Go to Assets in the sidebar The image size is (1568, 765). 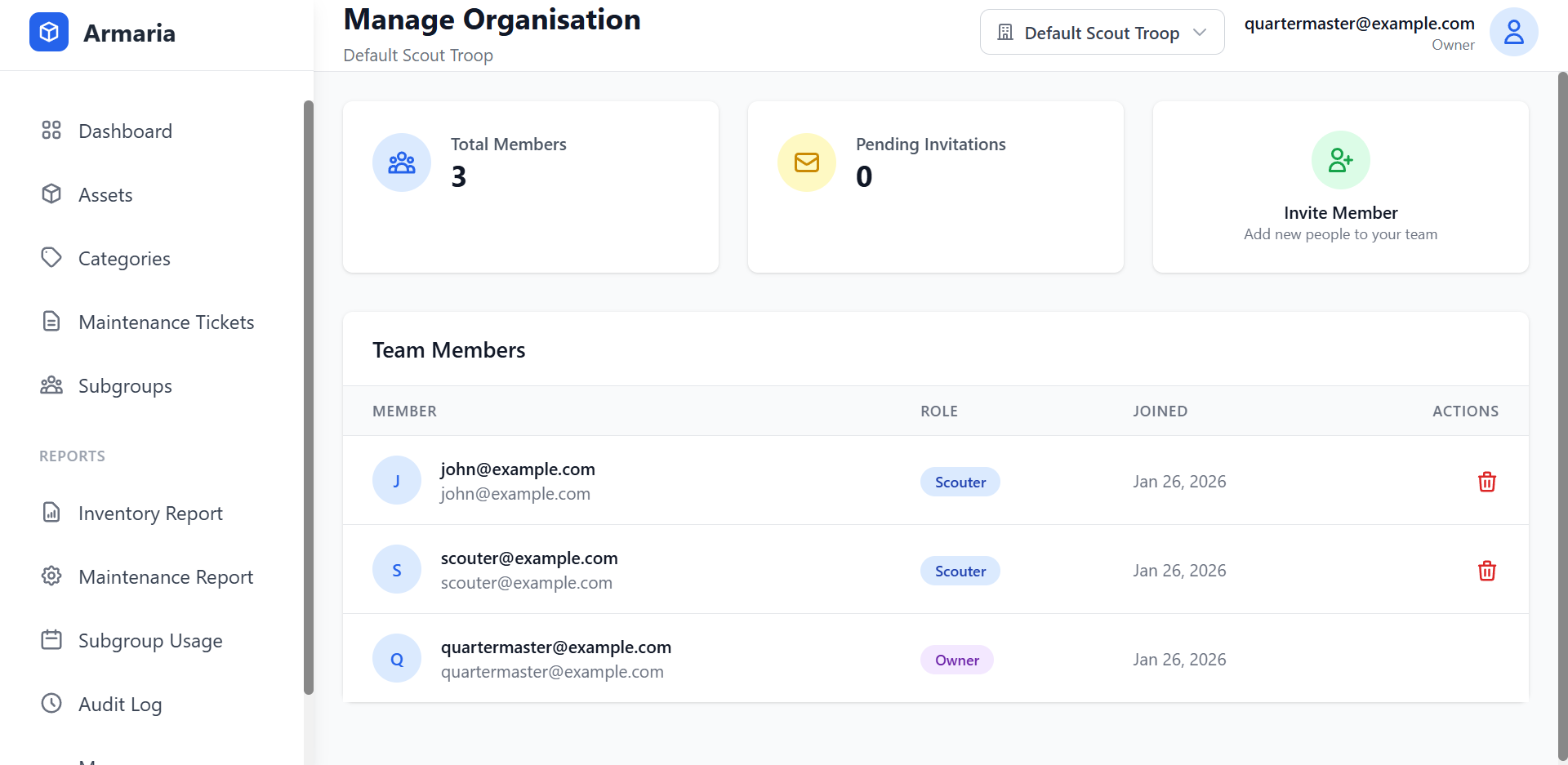[105, 195]
